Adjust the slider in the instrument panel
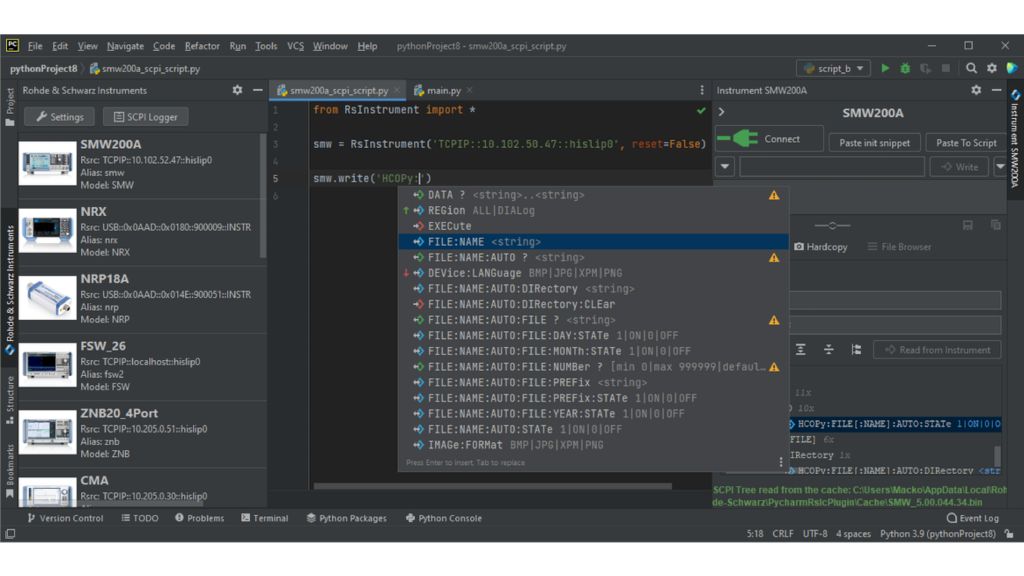The width and height of the screenshot is (1024, 576). (x=832, y=226)
